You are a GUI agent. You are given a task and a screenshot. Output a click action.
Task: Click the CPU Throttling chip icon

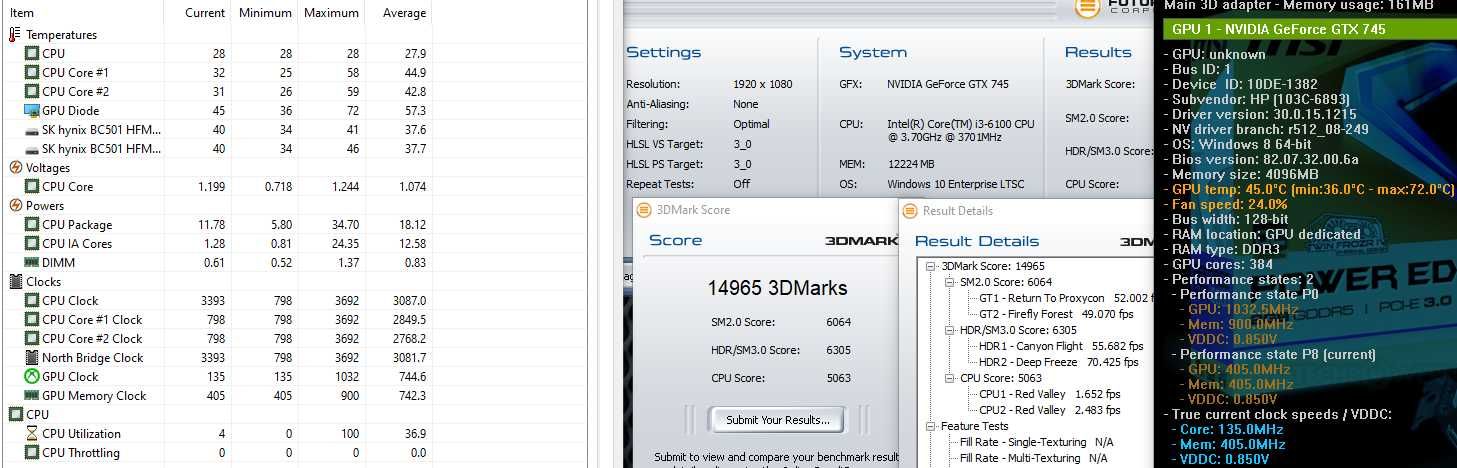(x=31, y=453)
